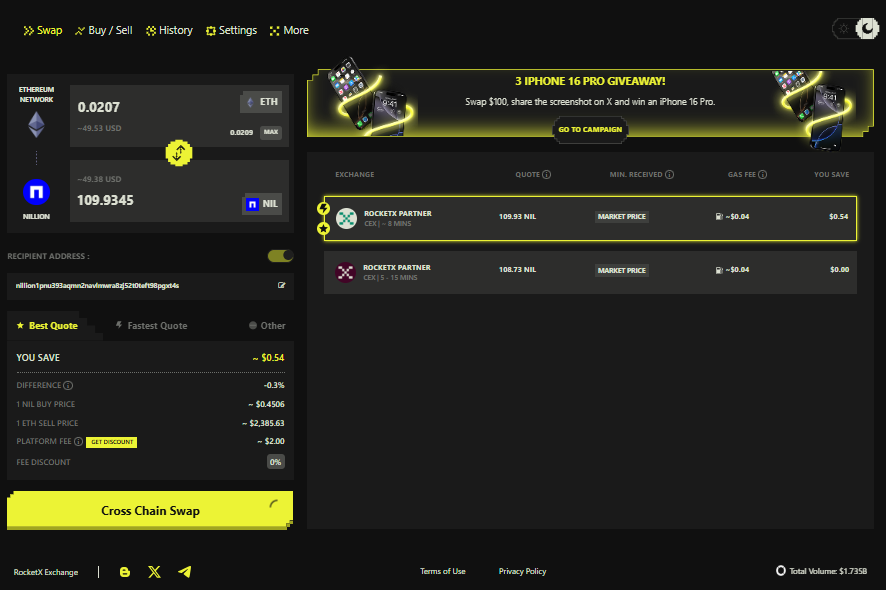Click Market Price tag in 109.93 NIL row
Screen dimensions: 886x590
[622, 216]
